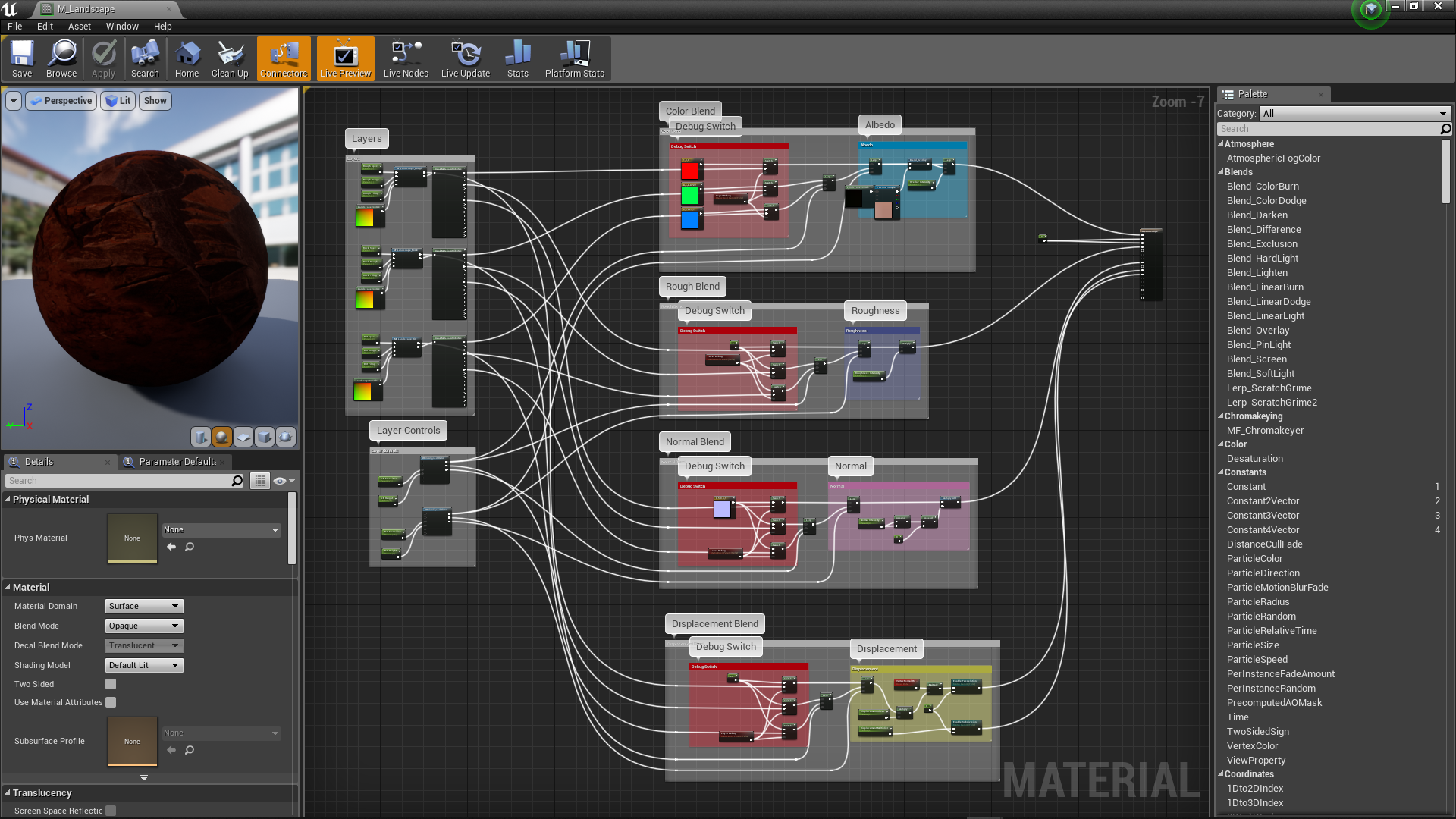Click the Phys Material thumbnail swatch
This screenshot has width=1456, height=819.
133,538
